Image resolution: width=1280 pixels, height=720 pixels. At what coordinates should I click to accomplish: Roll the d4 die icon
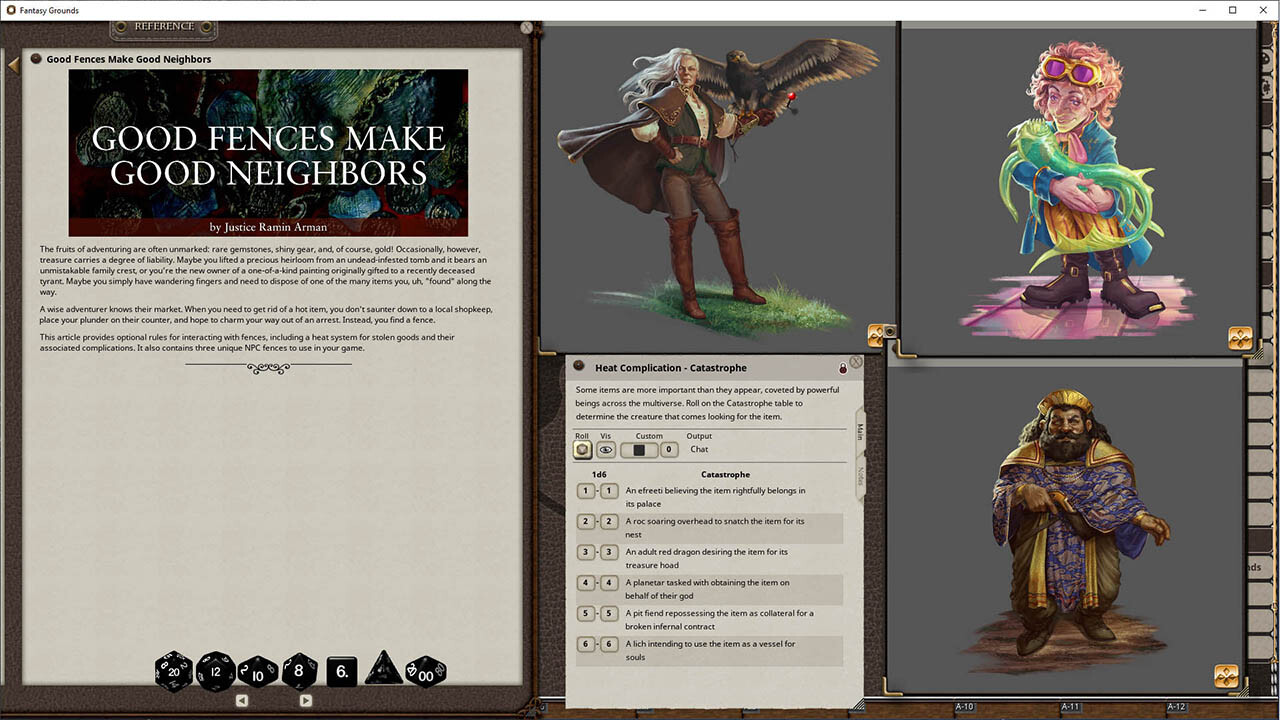tap(383, 671)
